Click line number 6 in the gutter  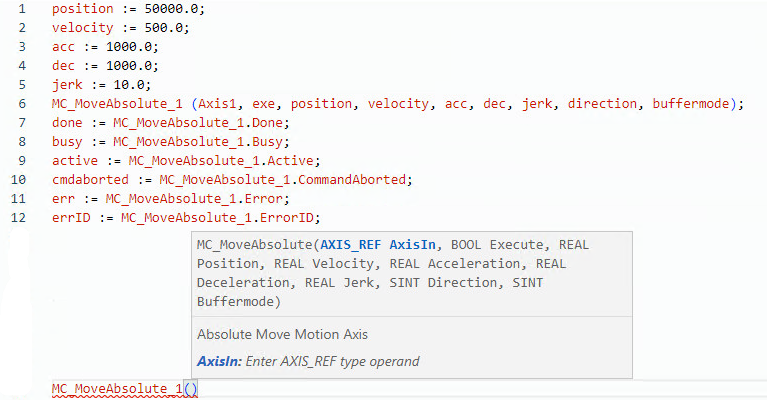click(22, 104)
